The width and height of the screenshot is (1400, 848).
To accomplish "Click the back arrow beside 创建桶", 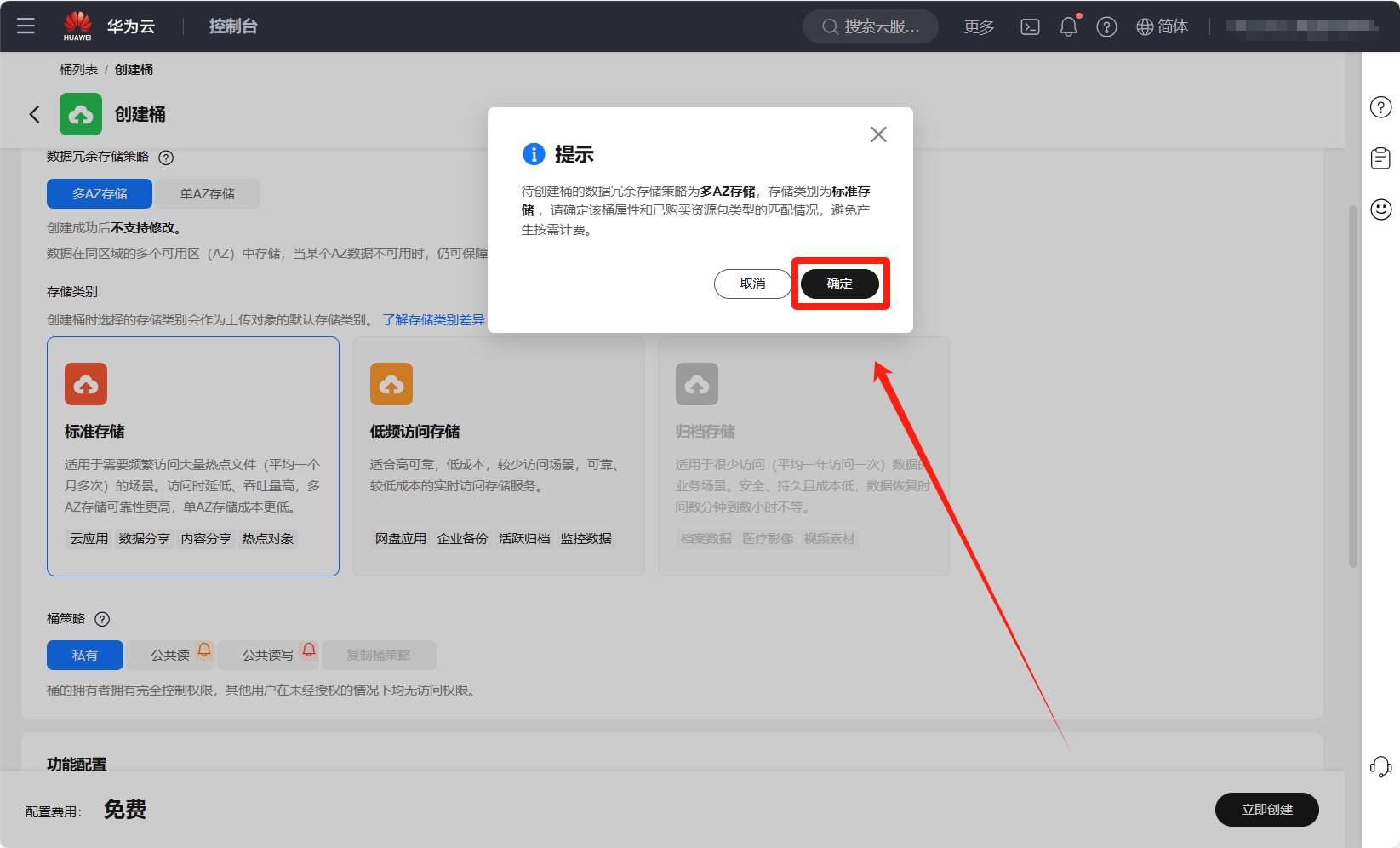I will 34,114.
